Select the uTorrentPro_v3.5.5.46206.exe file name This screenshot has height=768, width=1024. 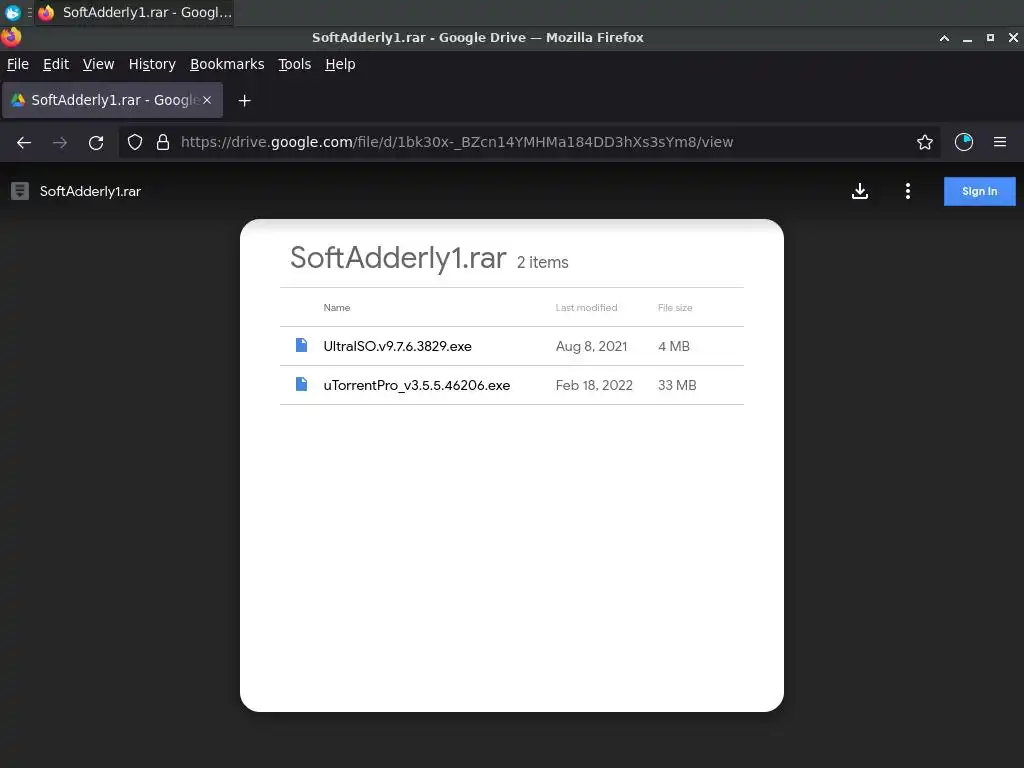tap(417, 385)
